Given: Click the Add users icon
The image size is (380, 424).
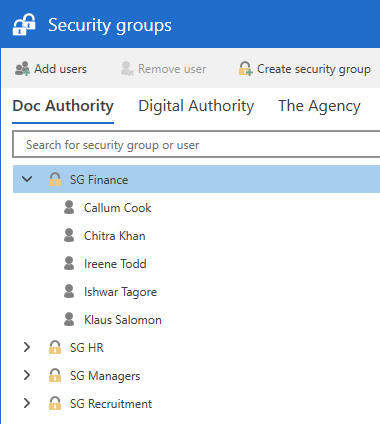Looking at the screenshot, I should point(22,69).
